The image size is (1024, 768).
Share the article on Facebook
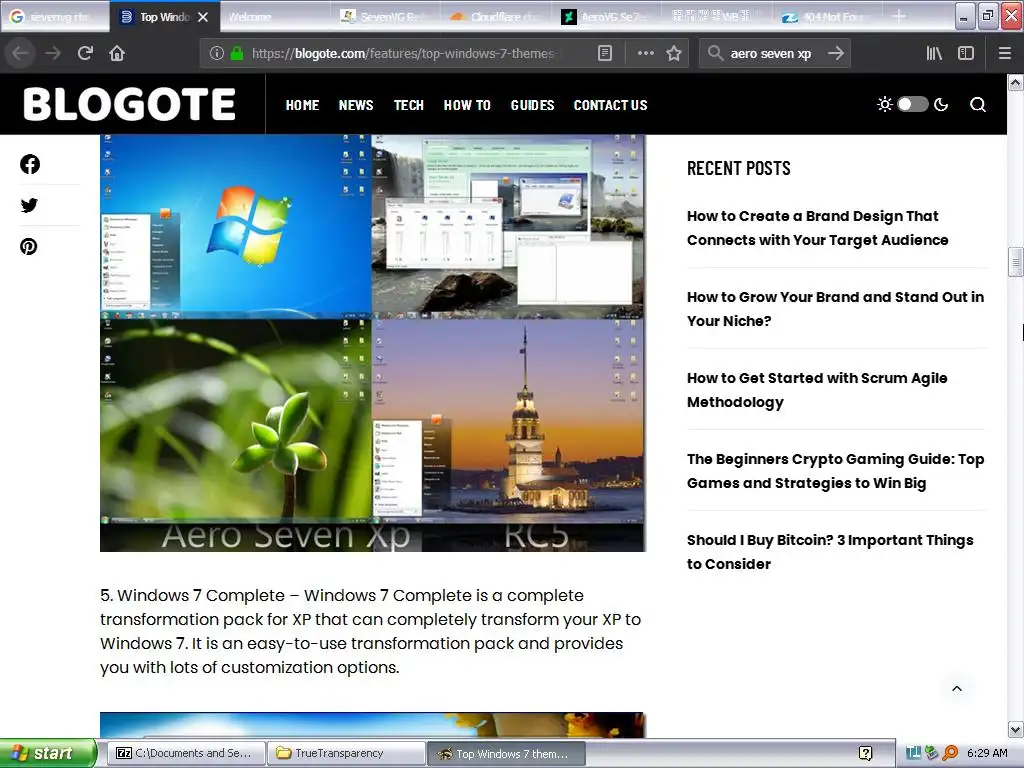click(x=29, y=164)
